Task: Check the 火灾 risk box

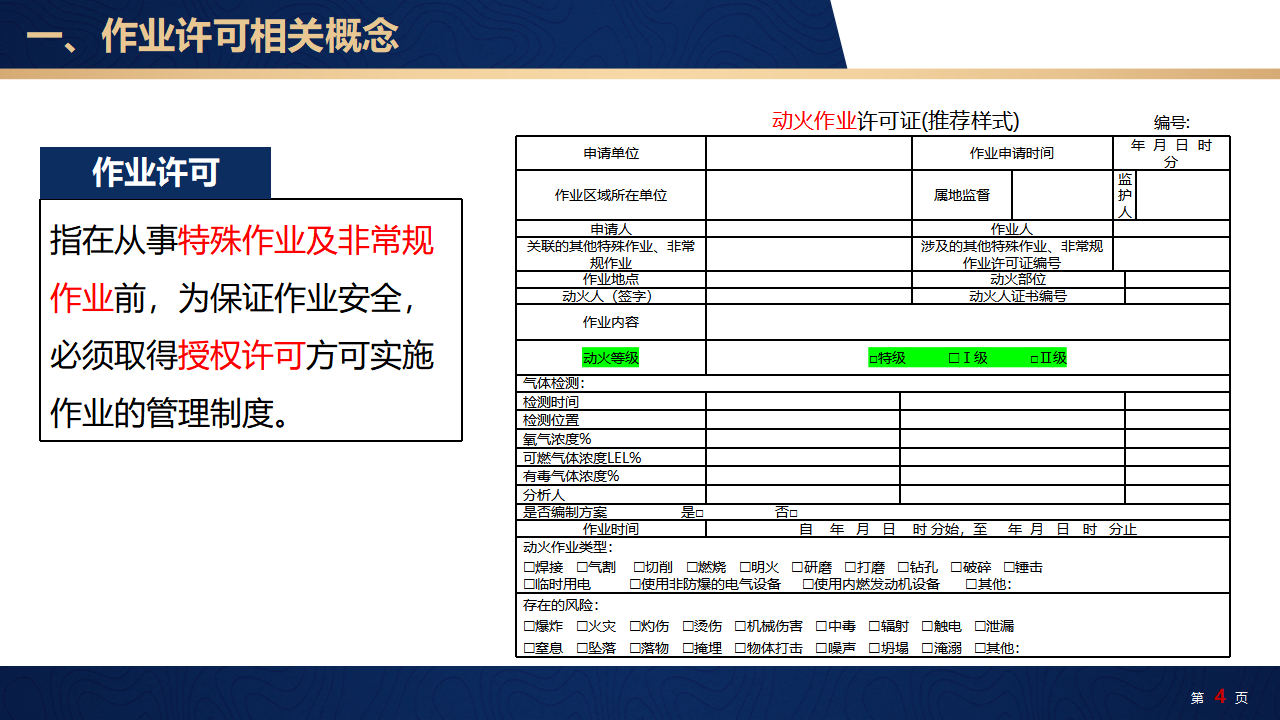Action: (582, 627)
